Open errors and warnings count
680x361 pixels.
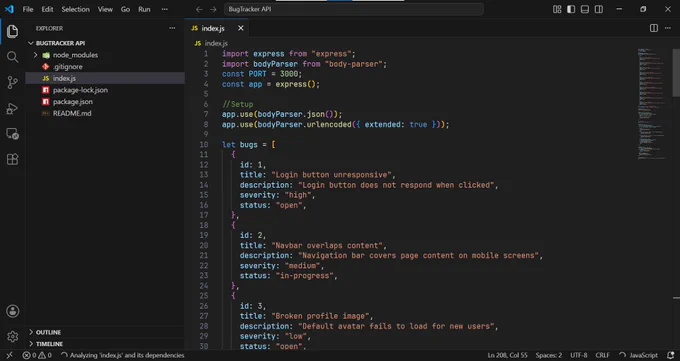(37, 355)
